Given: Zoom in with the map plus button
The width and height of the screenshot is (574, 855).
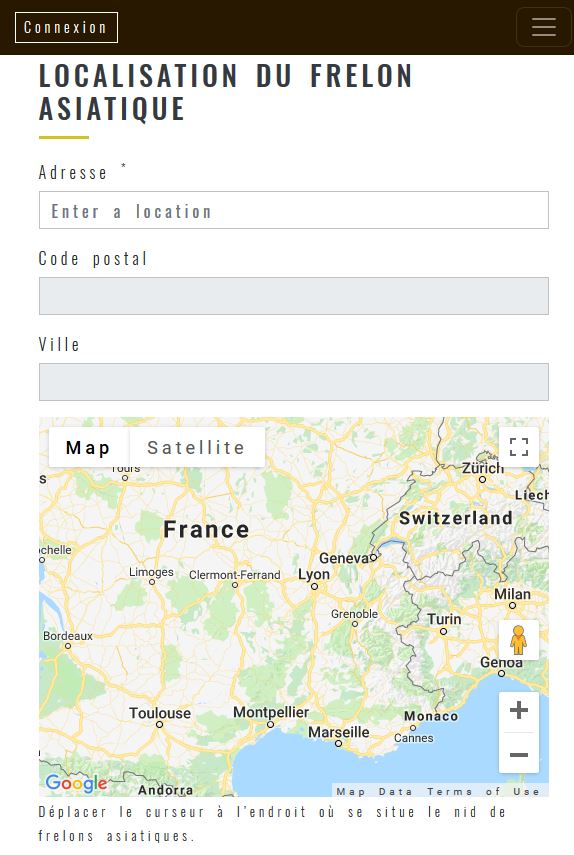Looking at the screenshot, I should [x=519, y=710].
